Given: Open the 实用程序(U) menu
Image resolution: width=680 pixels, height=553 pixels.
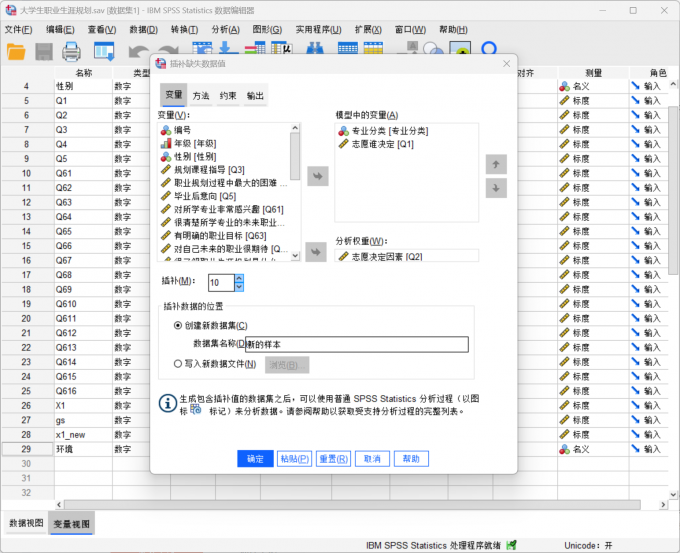Looking at the screenshot, I should click(x=318, y=29).
